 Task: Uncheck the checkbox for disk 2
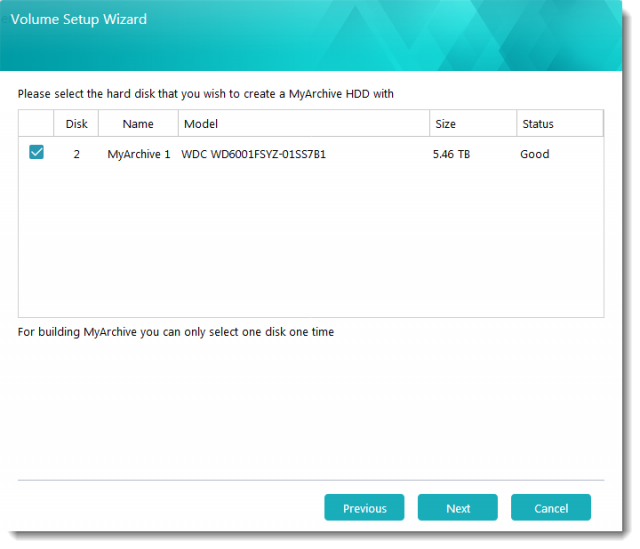click(x=37, y=153)
